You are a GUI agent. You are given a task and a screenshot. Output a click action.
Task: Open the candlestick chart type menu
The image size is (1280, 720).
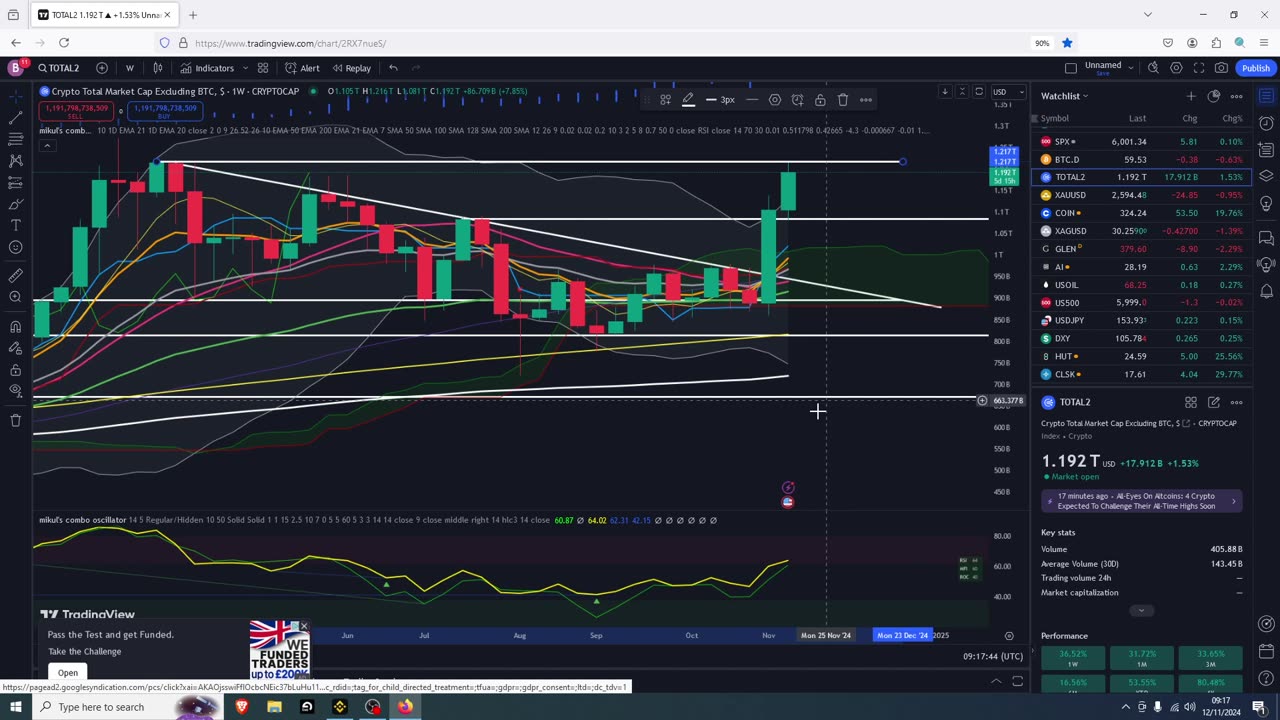158,68
